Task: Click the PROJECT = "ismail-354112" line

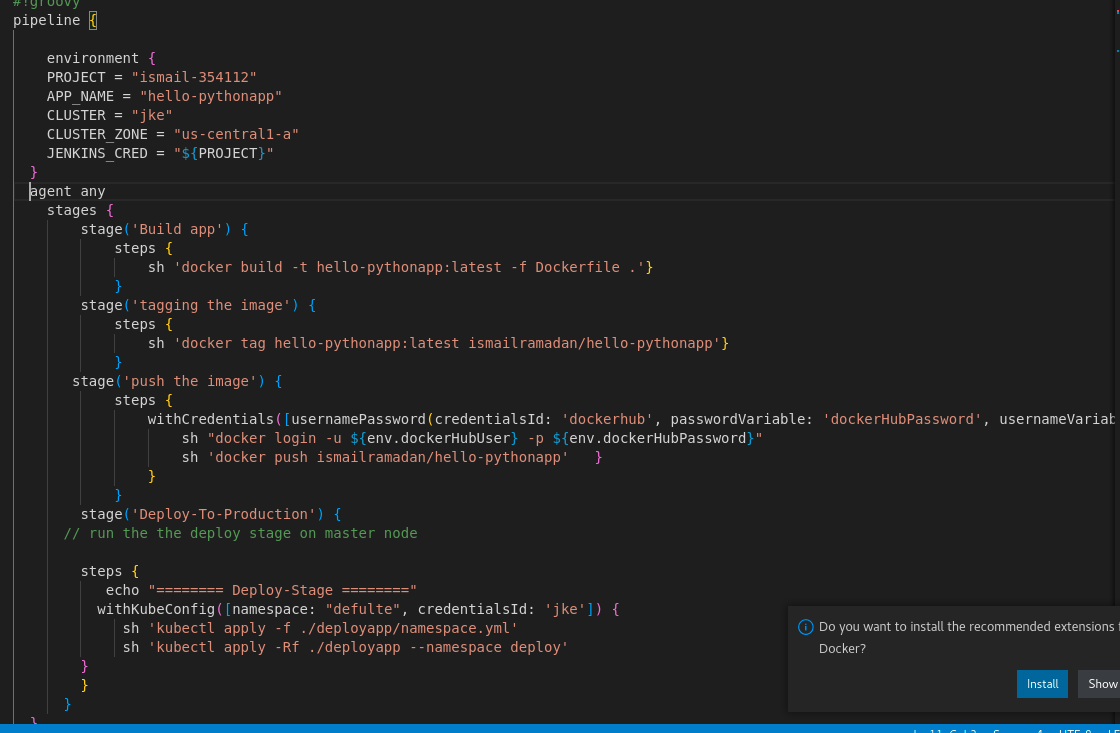Action: coord(151,77)
